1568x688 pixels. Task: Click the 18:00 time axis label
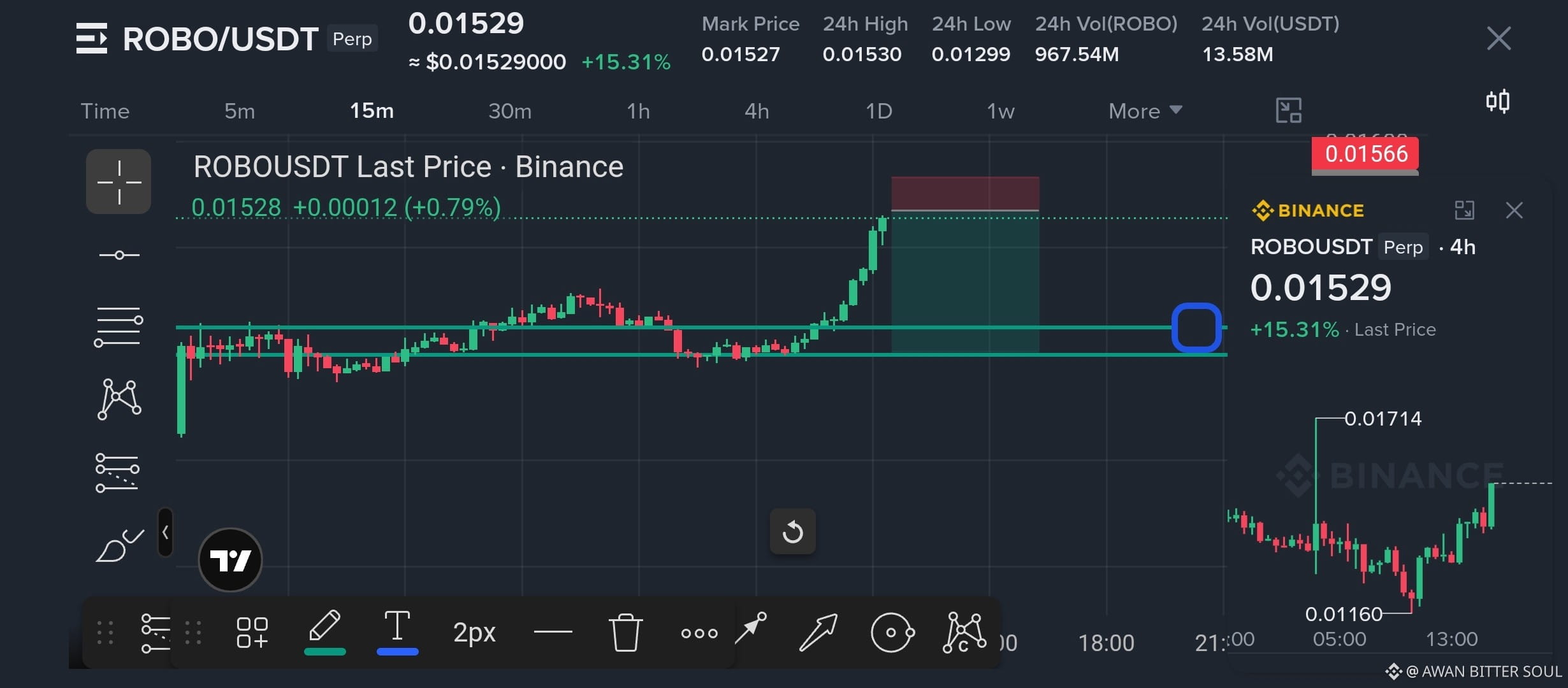[x=1106, y=643]
